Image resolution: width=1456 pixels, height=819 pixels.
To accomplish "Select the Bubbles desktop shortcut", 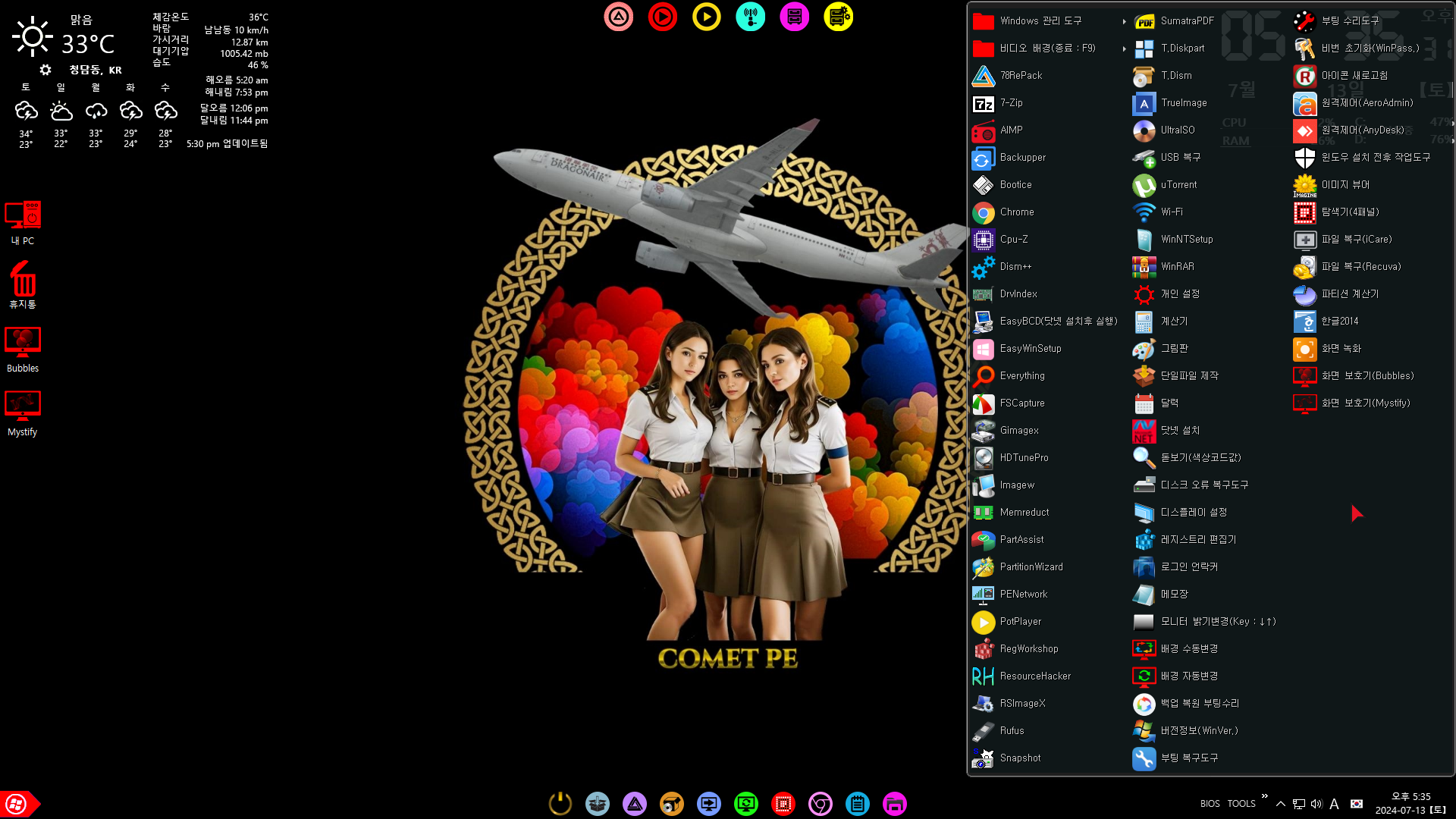I will pyautogui.click(x=23, y=350).
